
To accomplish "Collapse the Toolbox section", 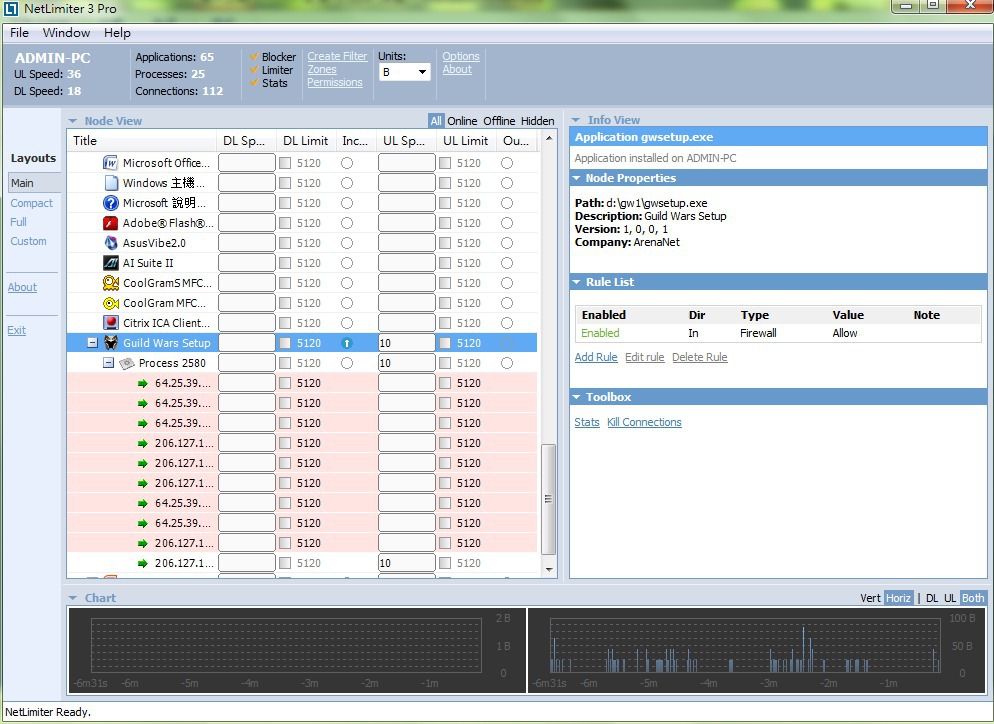I will pos(576,397).
